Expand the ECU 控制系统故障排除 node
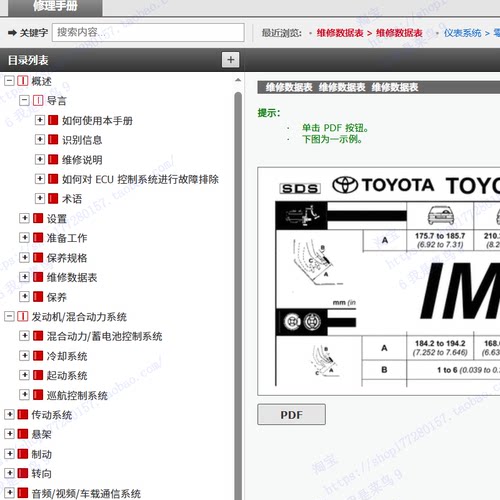This screenshot has height=500, width=500. 40,179
